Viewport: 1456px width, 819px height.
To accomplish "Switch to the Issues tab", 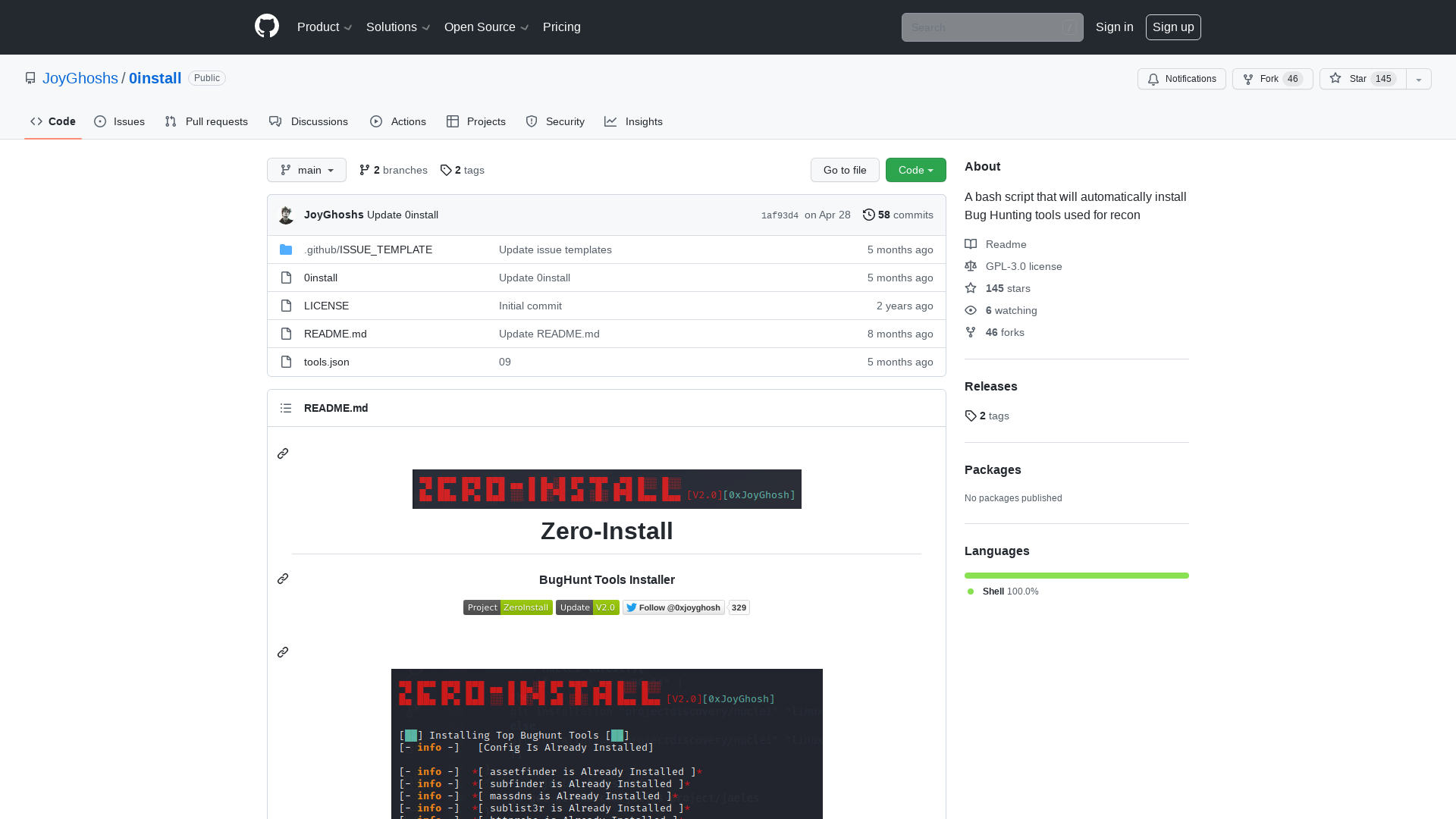I will point(120,121).
